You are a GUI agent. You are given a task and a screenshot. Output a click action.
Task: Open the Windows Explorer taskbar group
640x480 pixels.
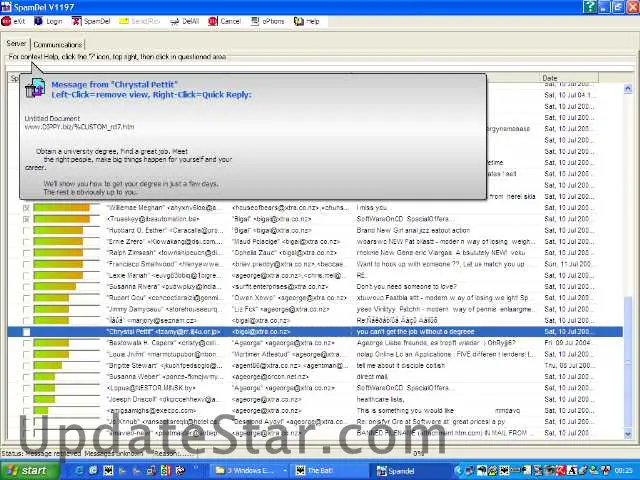[249, 471]
